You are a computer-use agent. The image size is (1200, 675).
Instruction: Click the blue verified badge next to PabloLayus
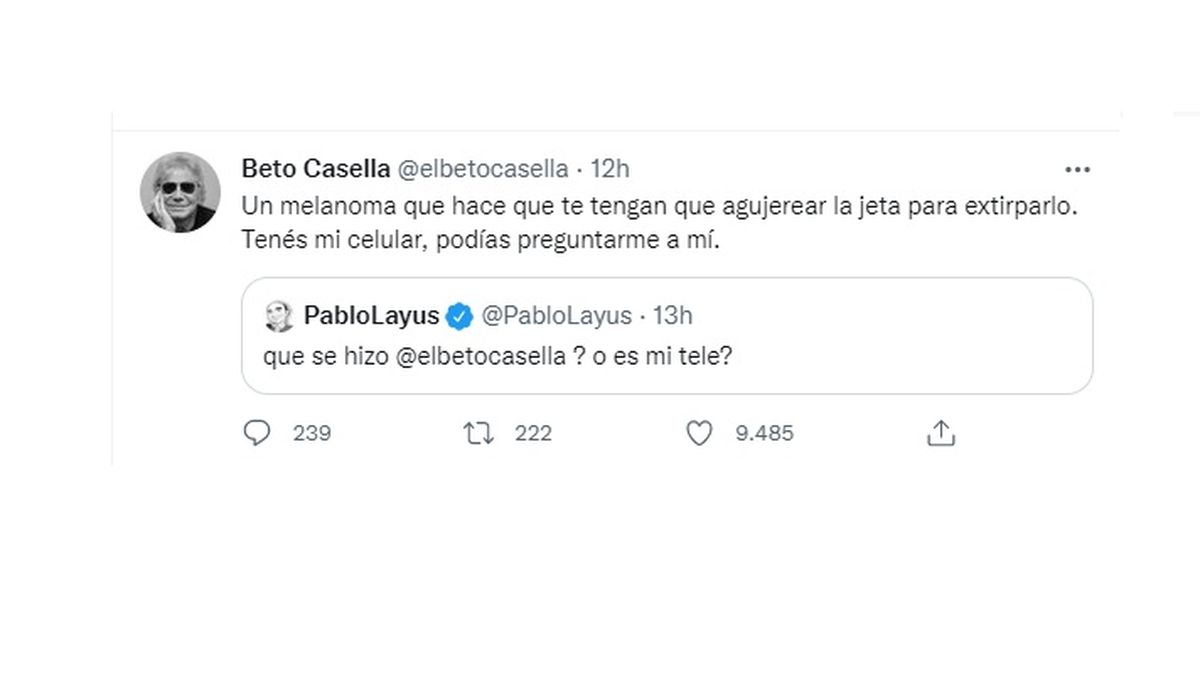point(459,316)
